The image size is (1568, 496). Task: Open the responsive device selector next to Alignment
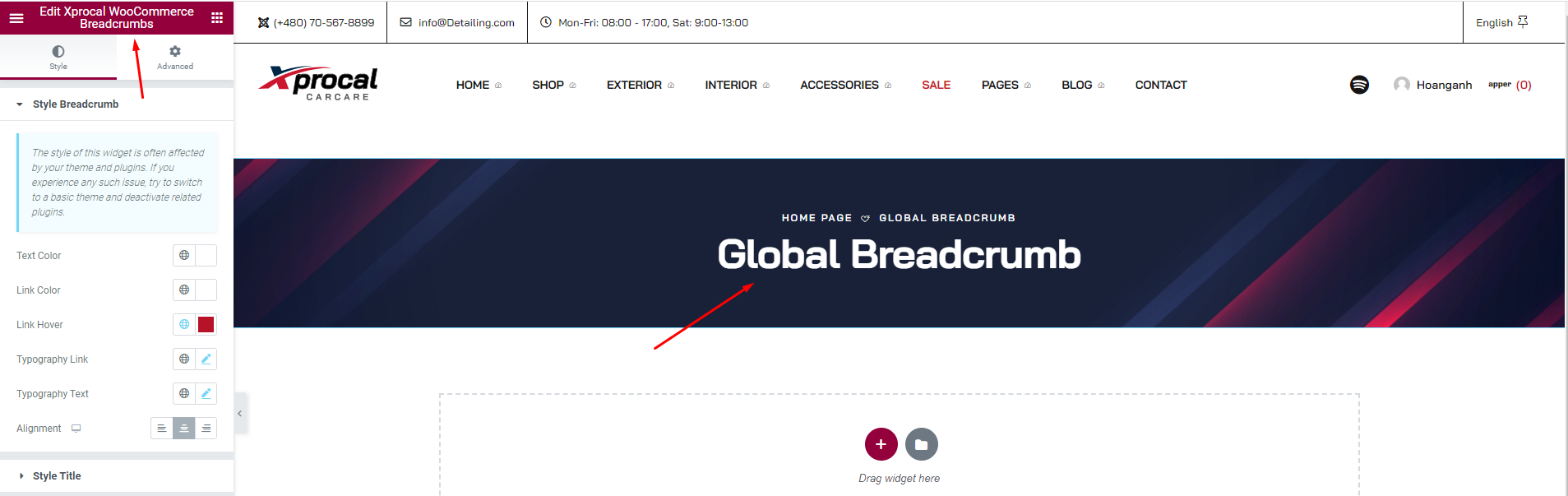pos(76,429)
